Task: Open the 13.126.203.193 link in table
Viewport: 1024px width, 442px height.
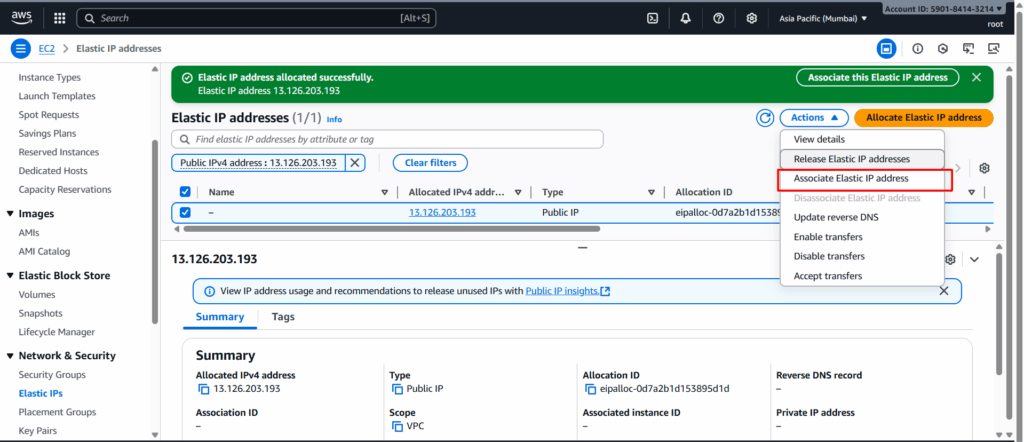Action: tap(442, 212)
